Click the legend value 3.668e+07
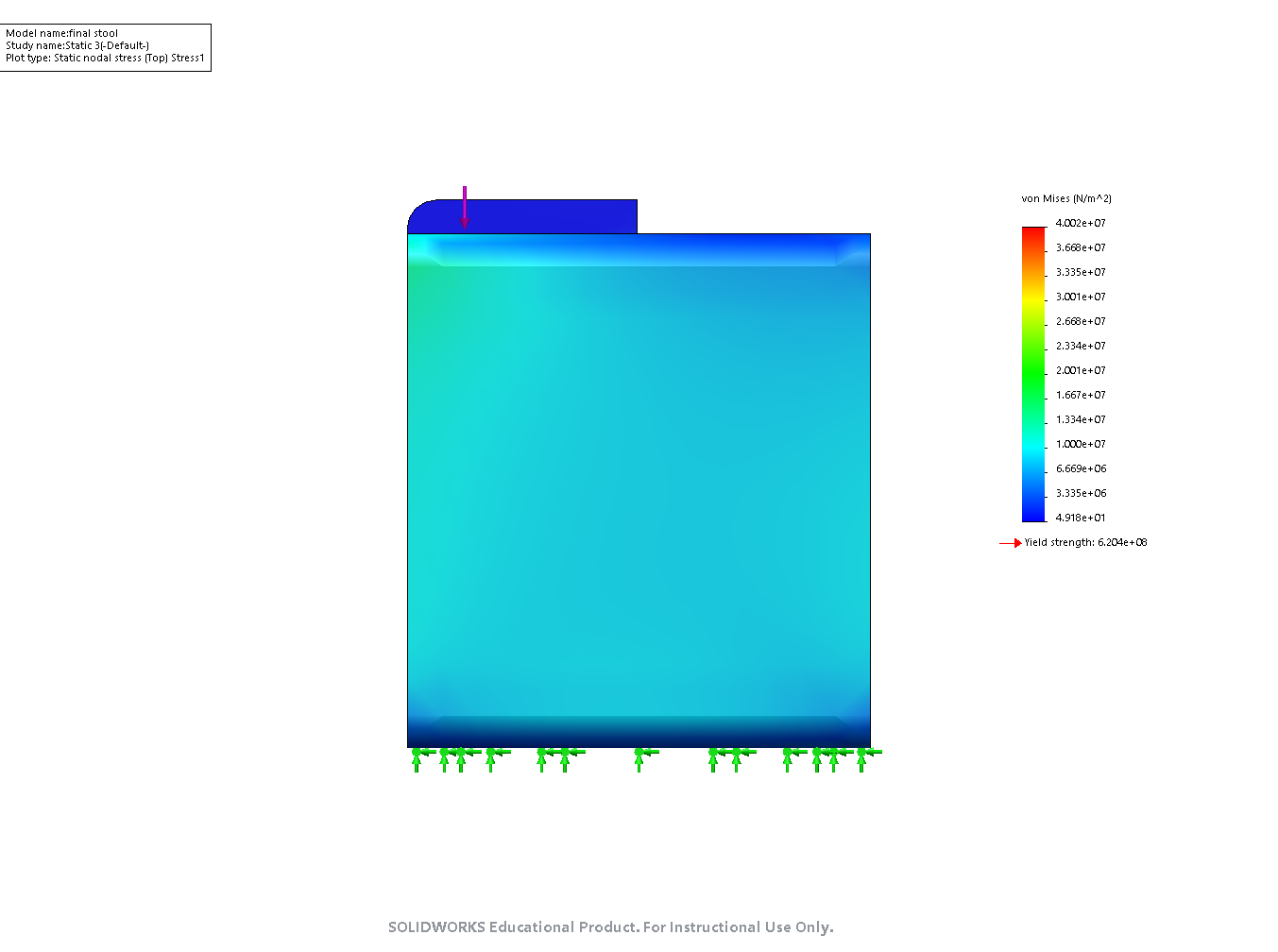 [x=1081, y=247]
